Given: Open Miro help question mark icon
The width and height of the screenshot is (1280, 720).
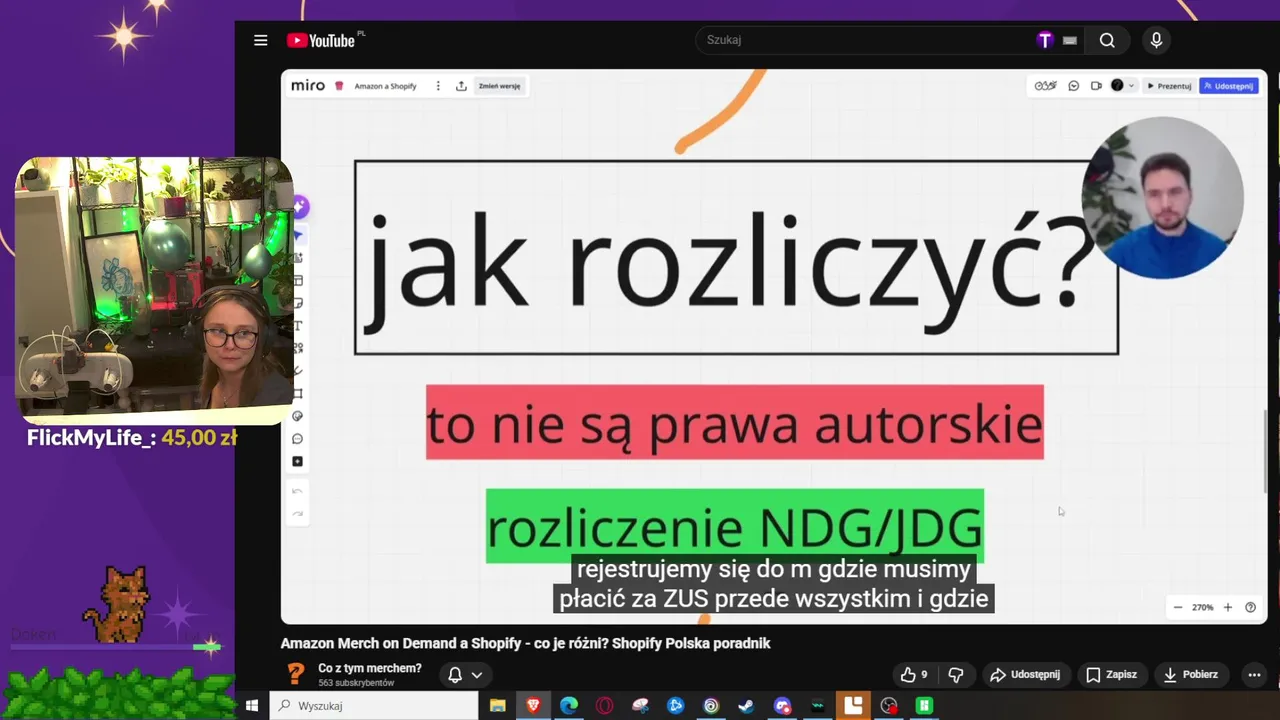Looking at the screenshot, I should pyautogui.click(x=1250, y=607).
